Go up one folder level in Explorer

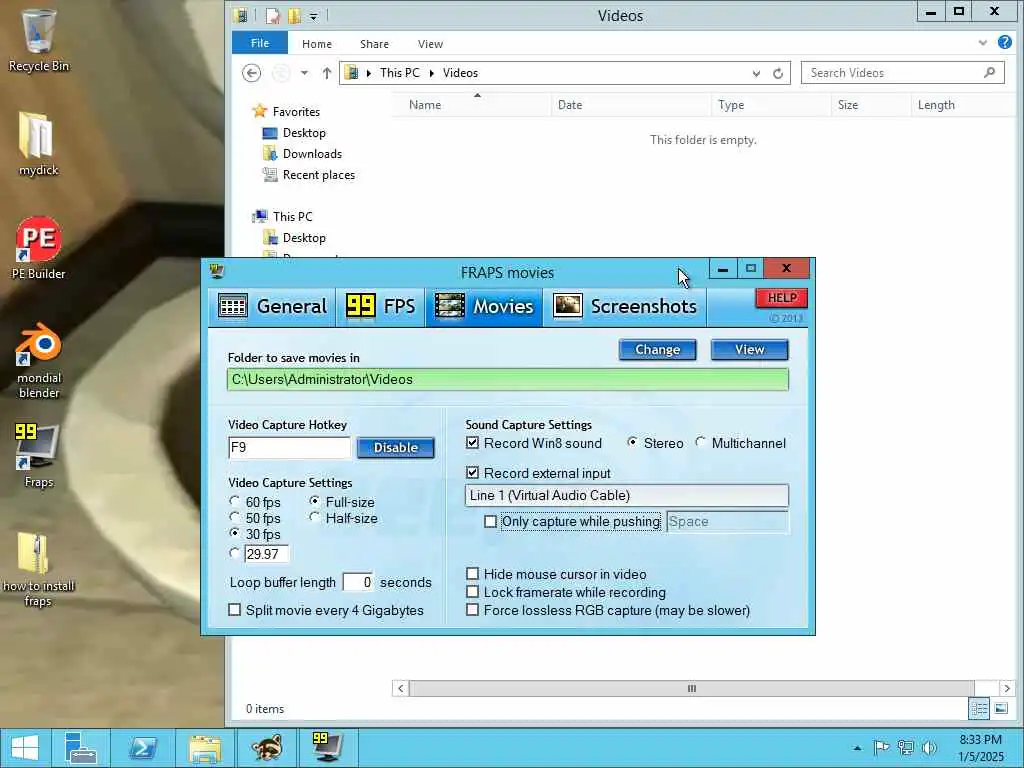click(327, 73)
